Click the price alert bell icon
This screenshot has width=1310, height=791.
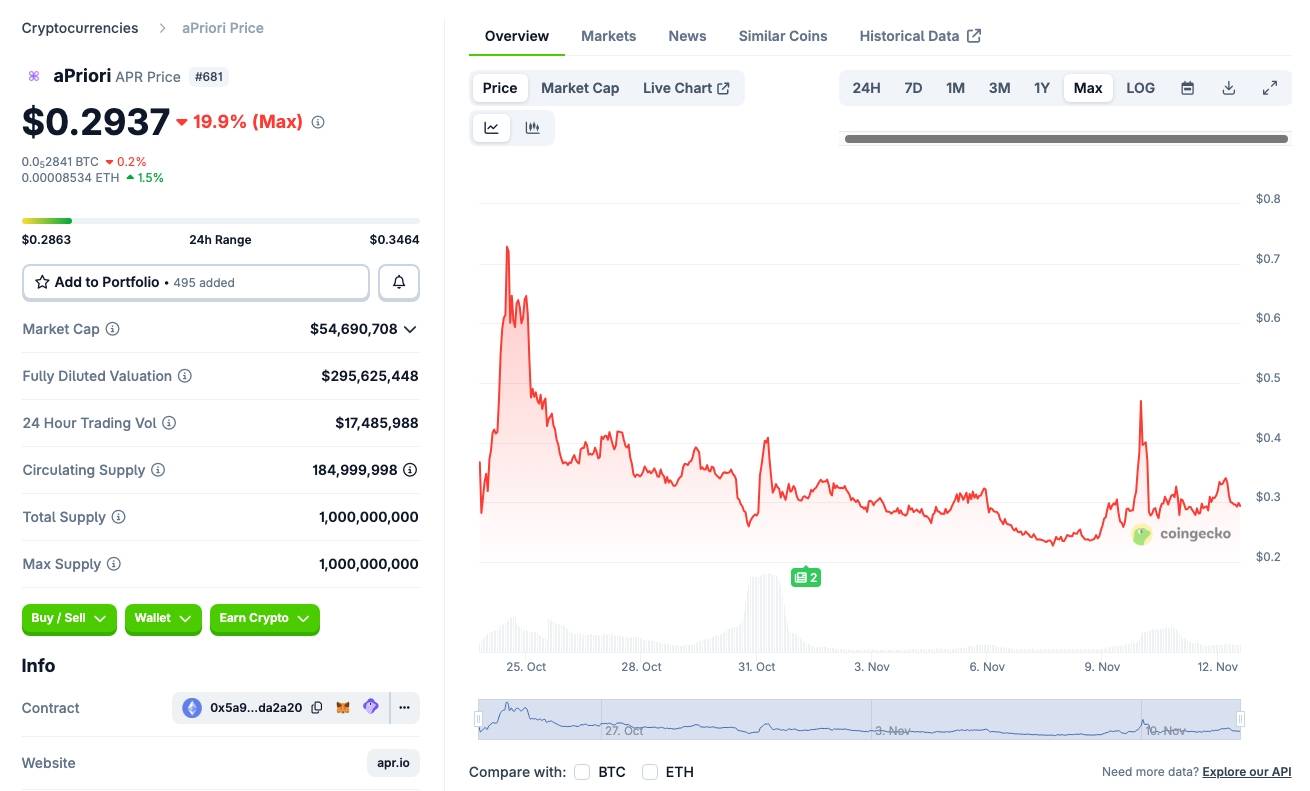pos(399,283)
